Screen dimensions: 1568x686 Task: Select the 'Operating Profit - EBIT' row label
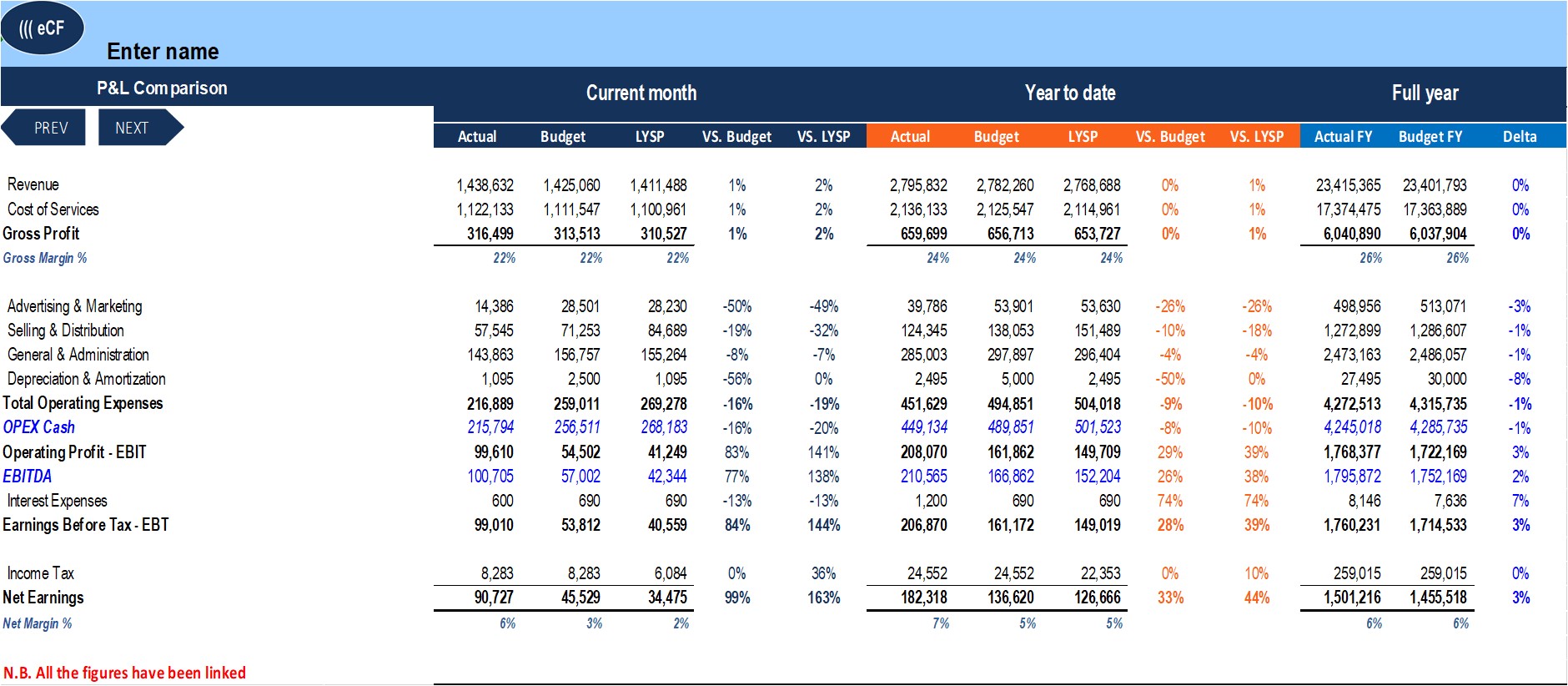pyautogui.click(x=74, y=452)
